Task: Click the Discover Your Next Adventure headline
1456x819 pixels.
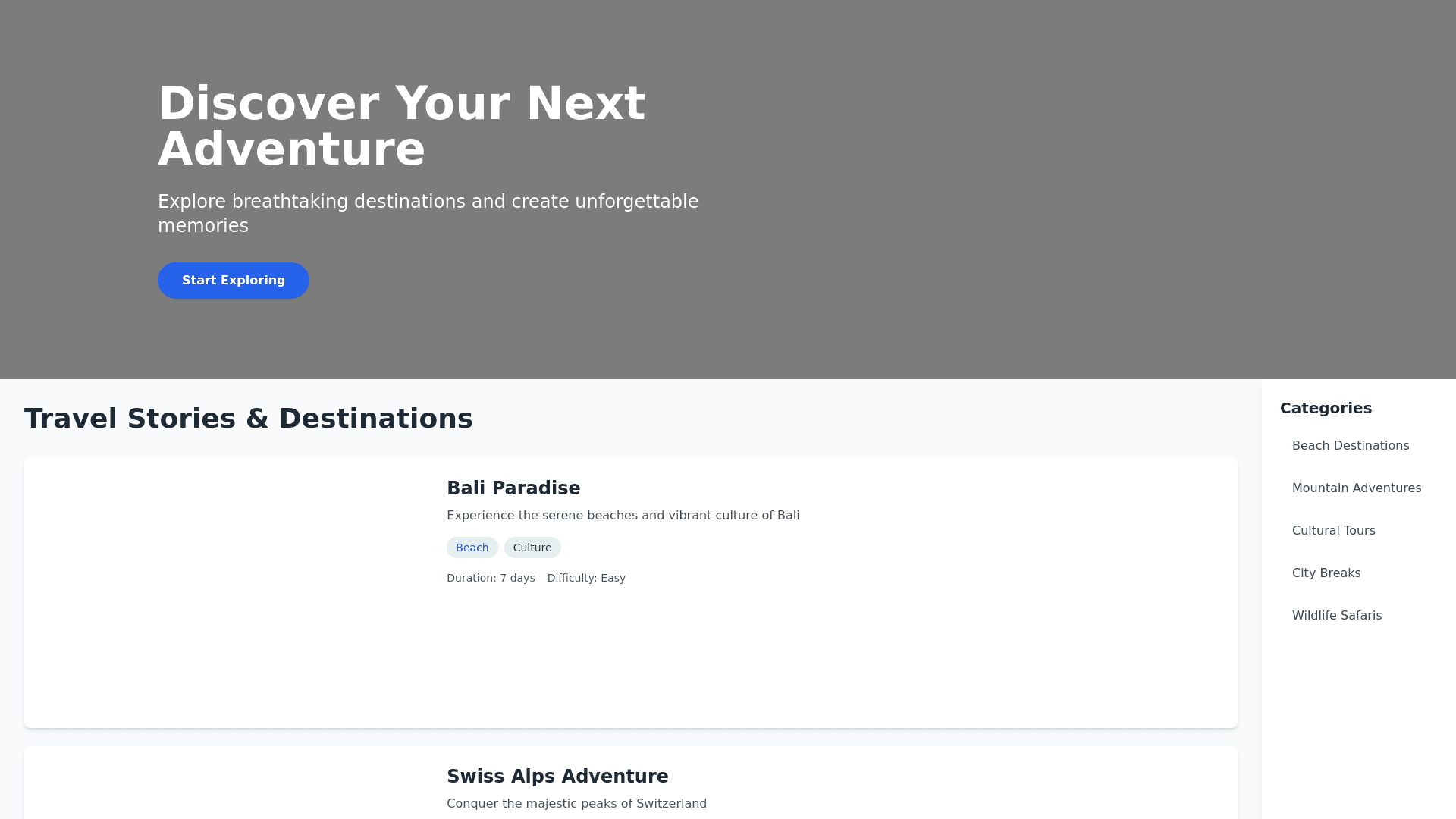Action: pos(401,126)
